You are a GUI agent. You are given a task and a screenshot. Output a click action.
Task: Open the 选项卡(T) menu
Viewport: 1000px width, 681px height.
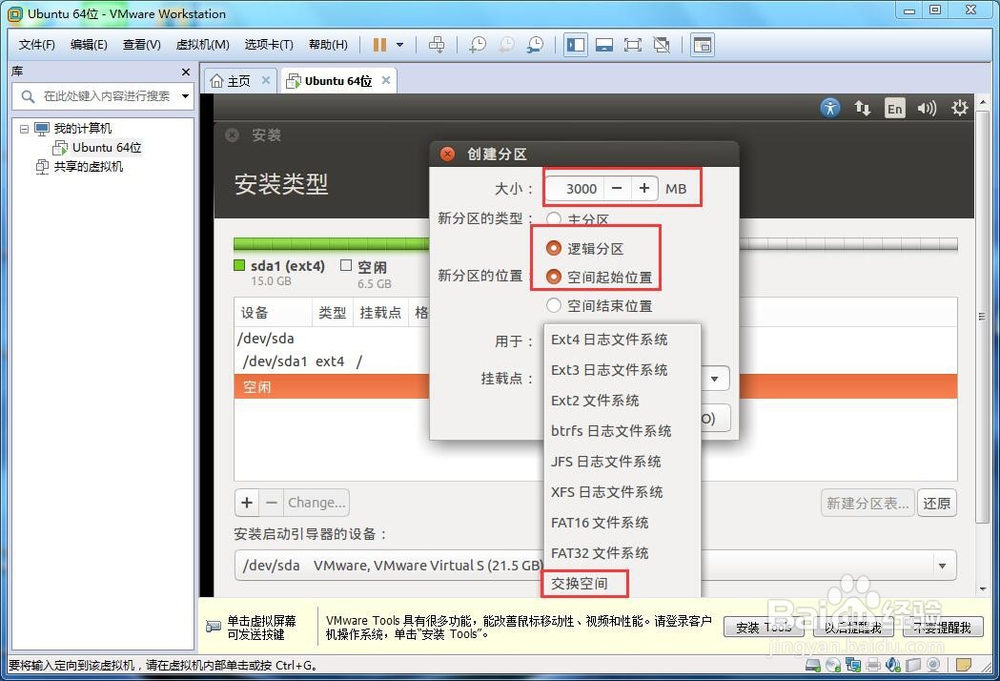tap(269, 45)
